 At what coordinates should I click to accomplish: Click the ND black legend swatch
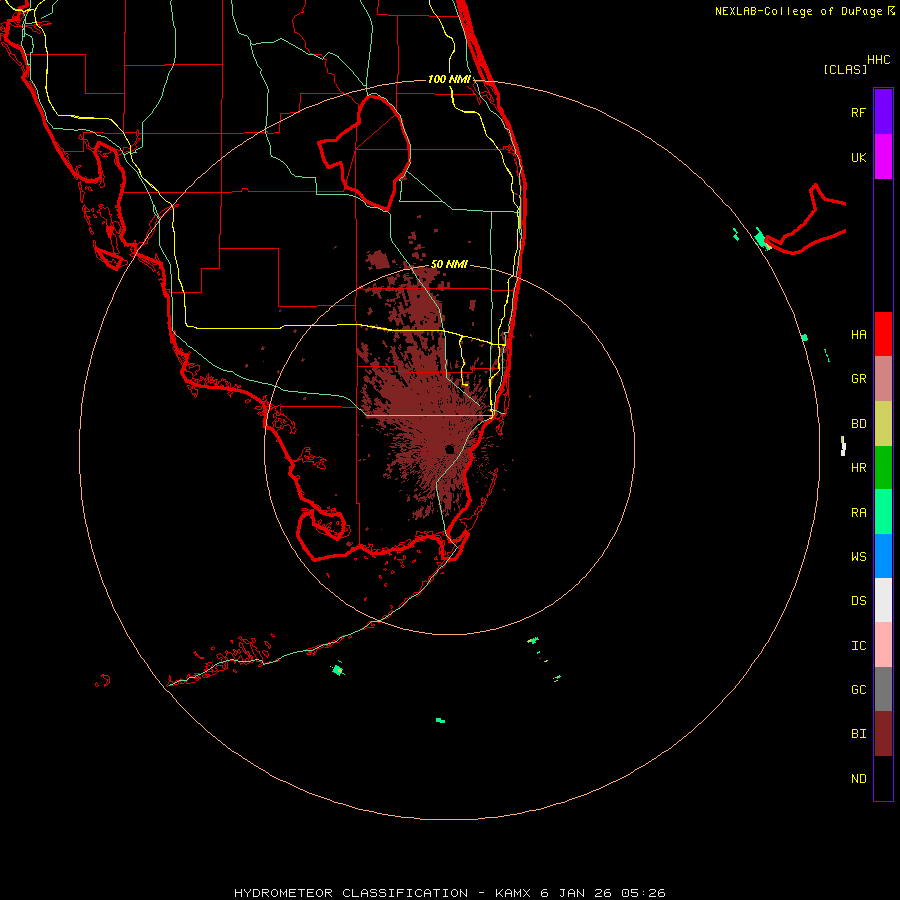883,778
